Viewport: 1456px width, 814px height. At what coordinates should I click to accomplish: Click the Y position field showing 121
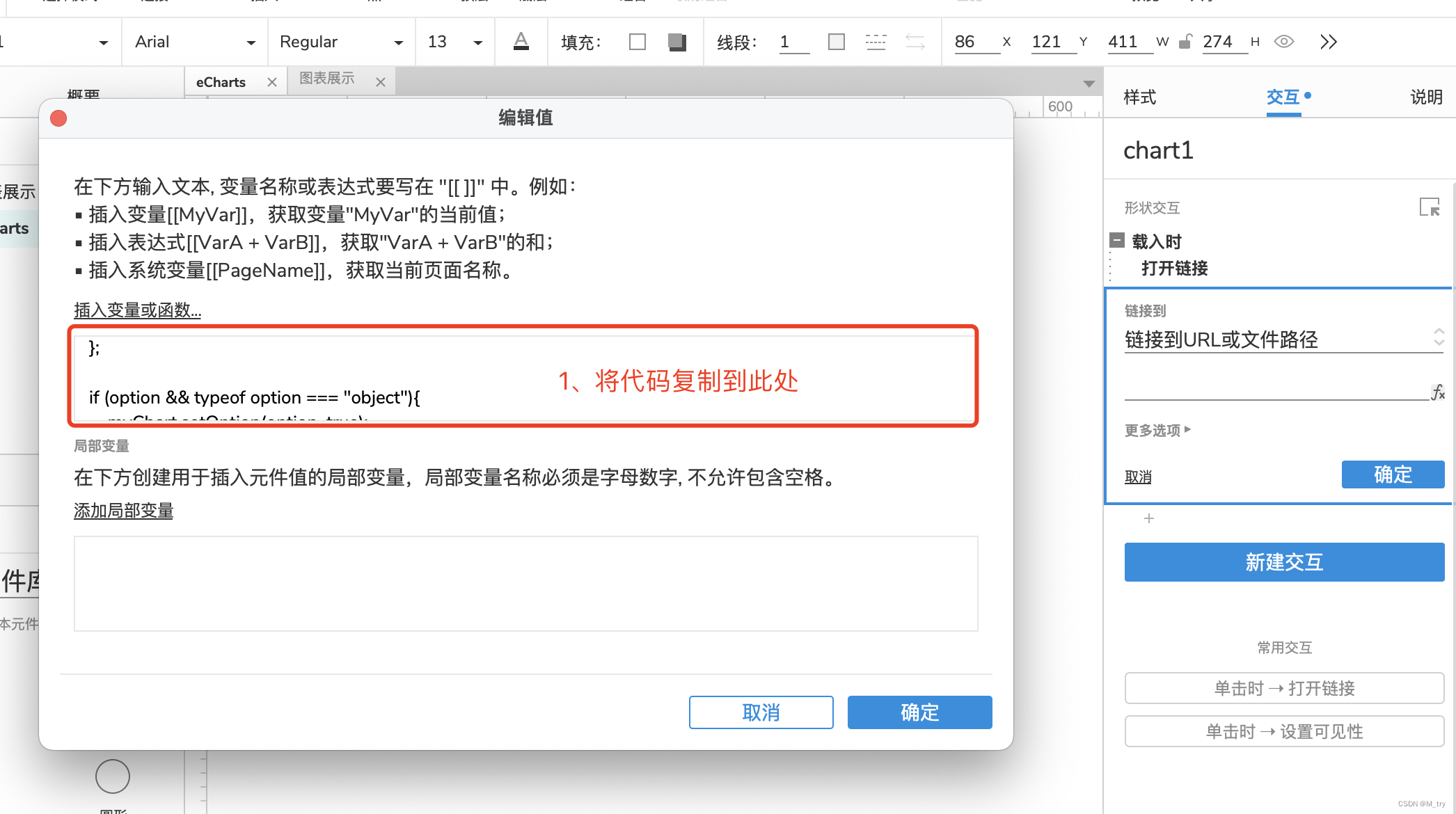[x=1053, y=42]
